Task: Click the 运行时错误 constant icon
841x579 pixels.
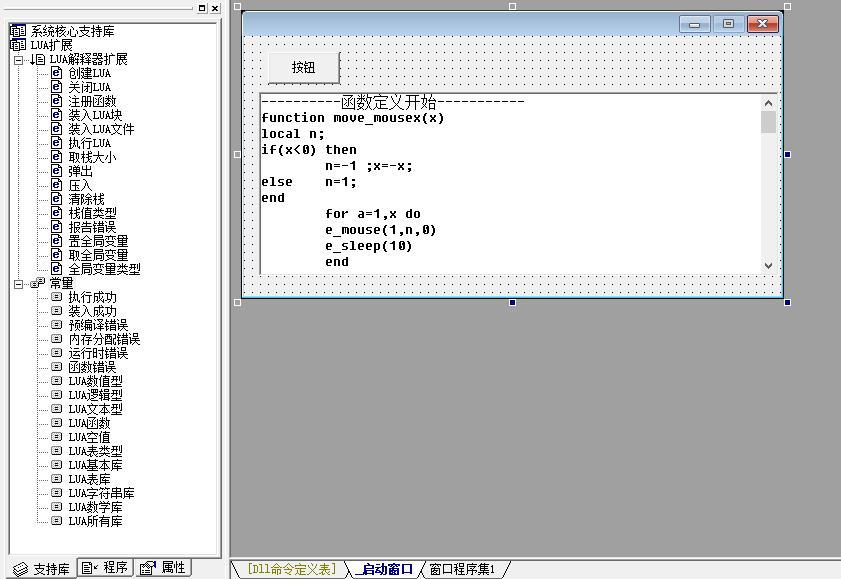Action: click(x=57, y=352)
